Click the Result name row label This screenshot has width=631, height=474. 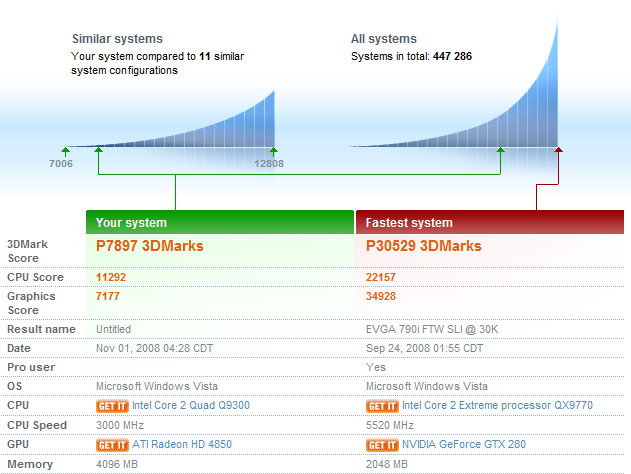(41, 329)
